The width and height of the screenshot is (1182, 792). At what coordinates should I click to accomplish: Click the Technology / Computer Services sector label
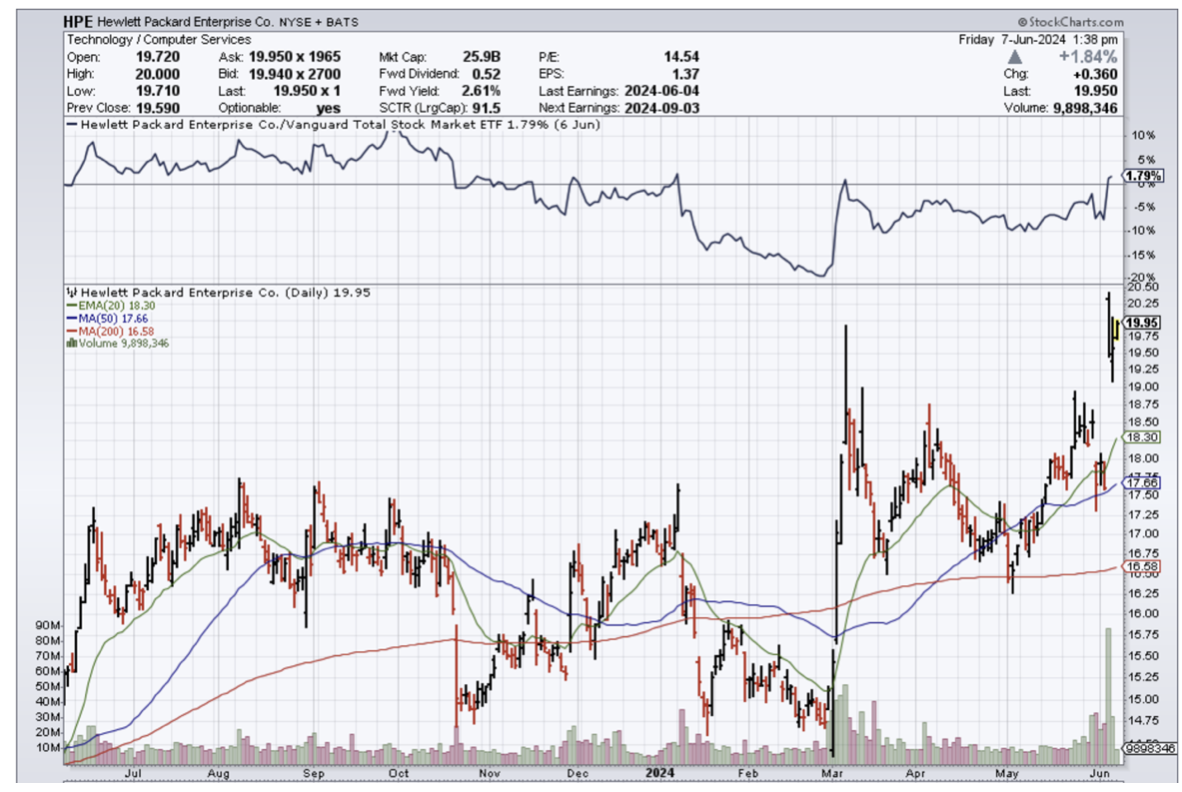tap(159, 39)
